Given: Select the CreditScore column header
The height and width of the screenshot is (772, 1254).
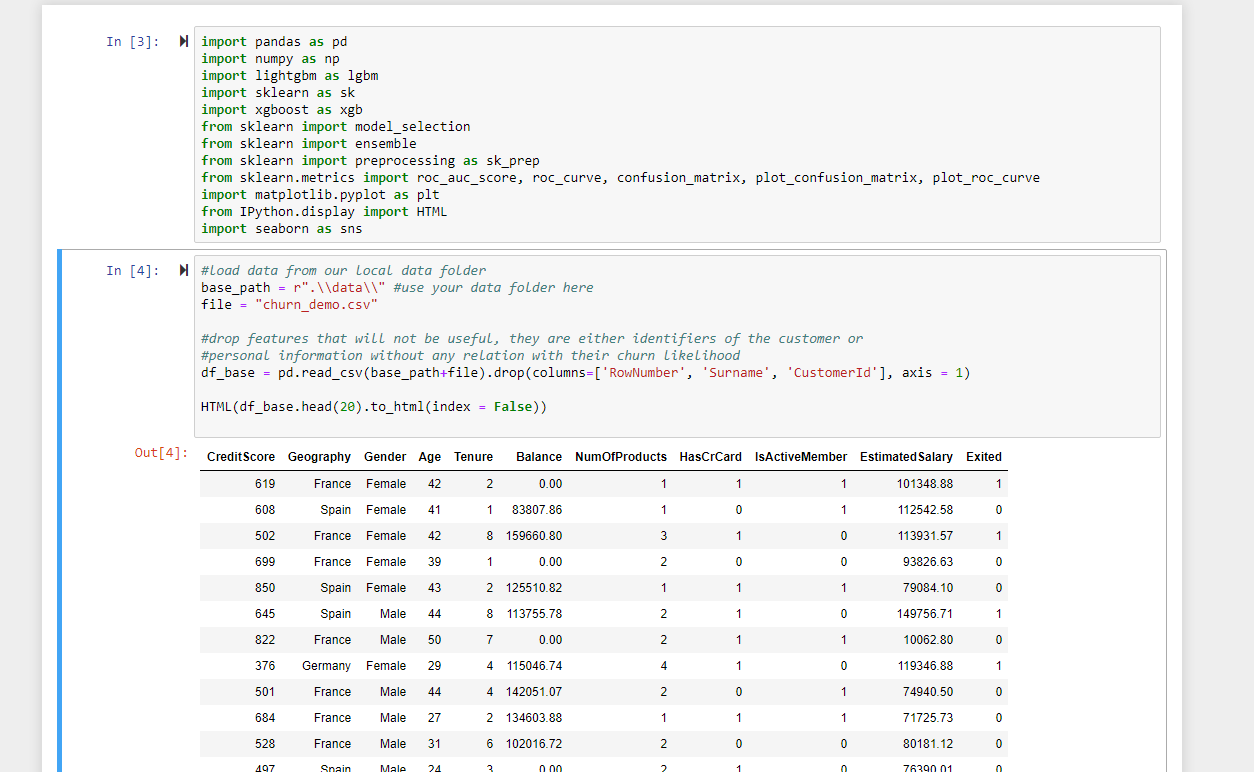Looking at the screenshot, I should pos(240,457).
